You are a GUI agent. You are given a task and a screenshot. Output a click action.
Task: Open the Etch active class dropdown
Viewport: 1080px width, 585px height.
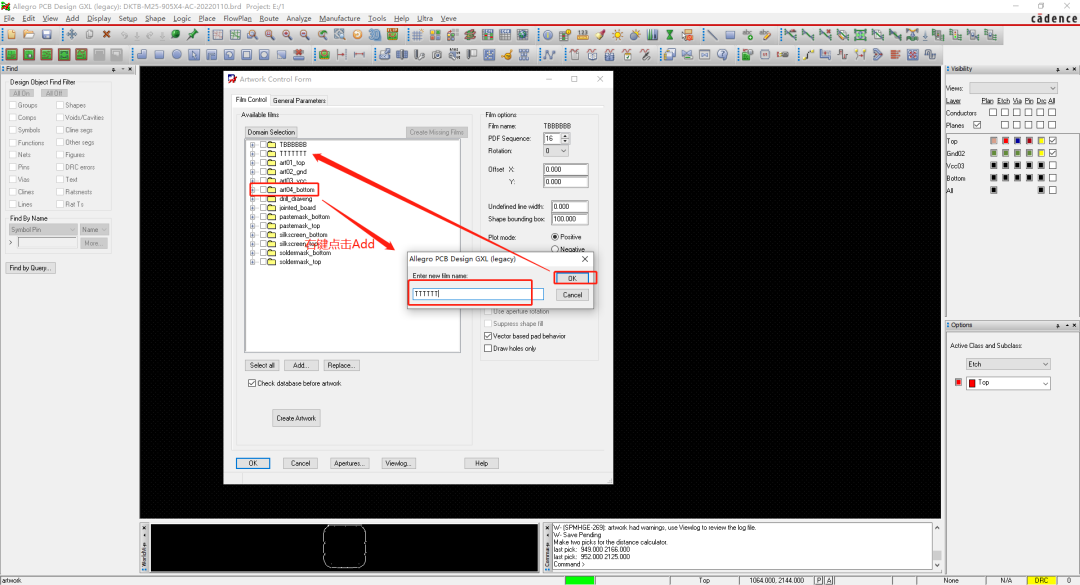tap(1008, 364)
